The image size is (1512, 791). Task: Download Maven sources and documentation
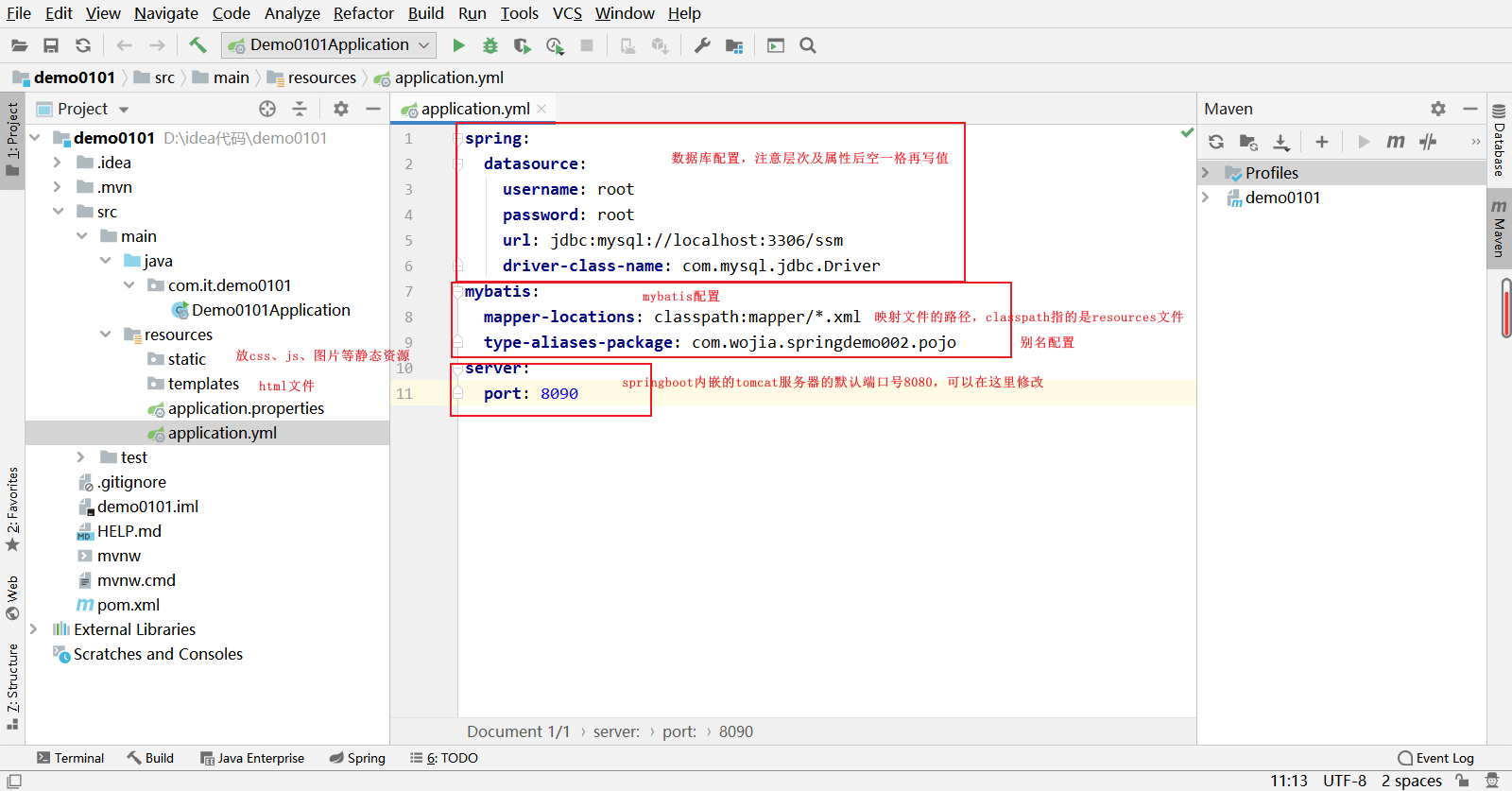pos(1280,142)
